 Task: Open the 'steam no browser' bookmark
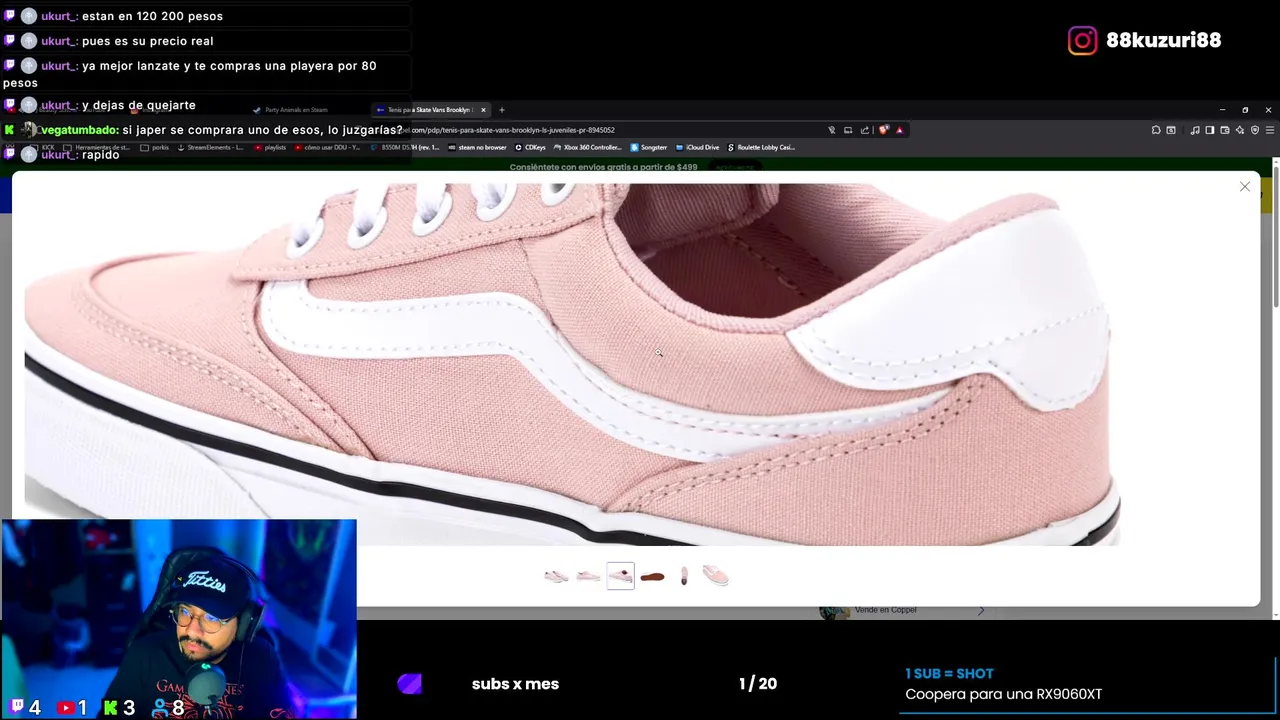pyautogui.click(x=477, y=148)
